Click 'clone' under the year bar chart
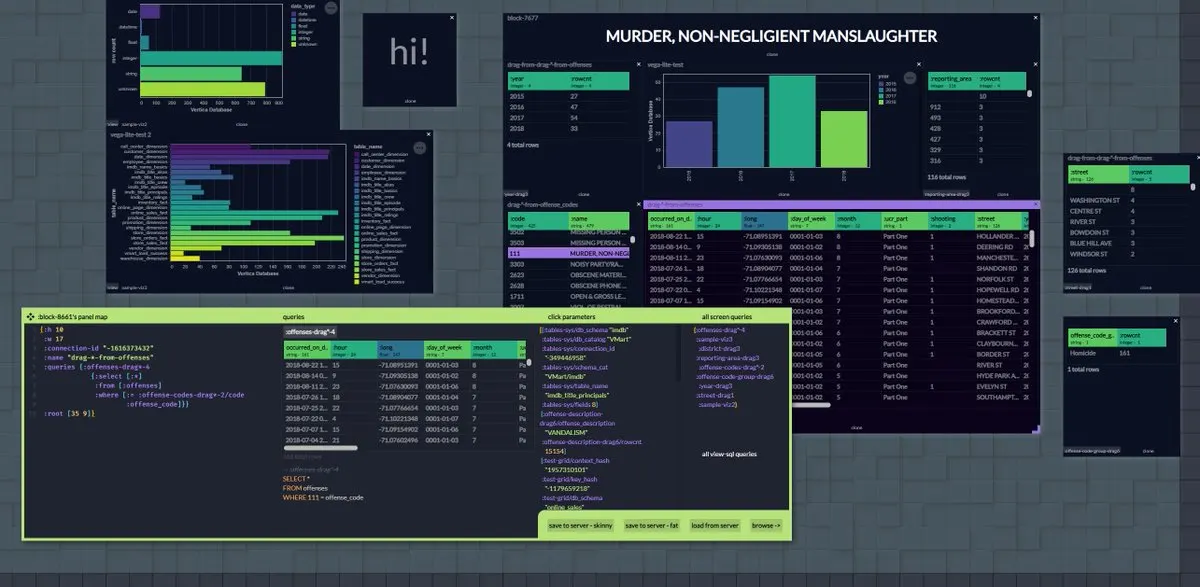The image size is (1200, 587). (x=782, y=194)
